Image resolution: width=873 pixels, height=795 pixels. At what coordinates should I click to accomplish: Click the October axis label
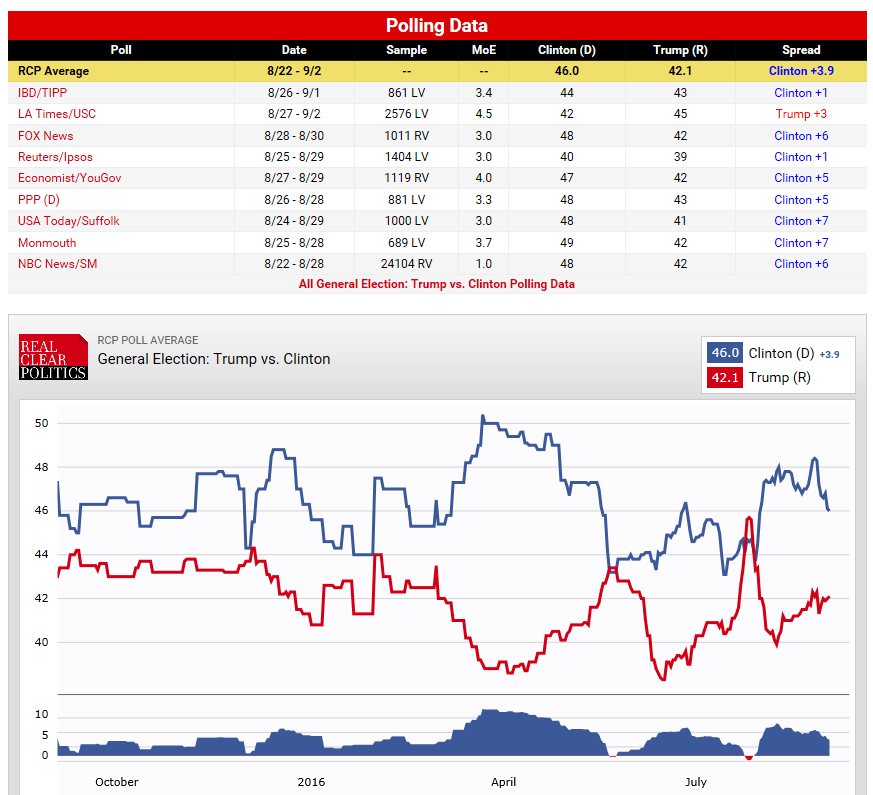point(116,782)
